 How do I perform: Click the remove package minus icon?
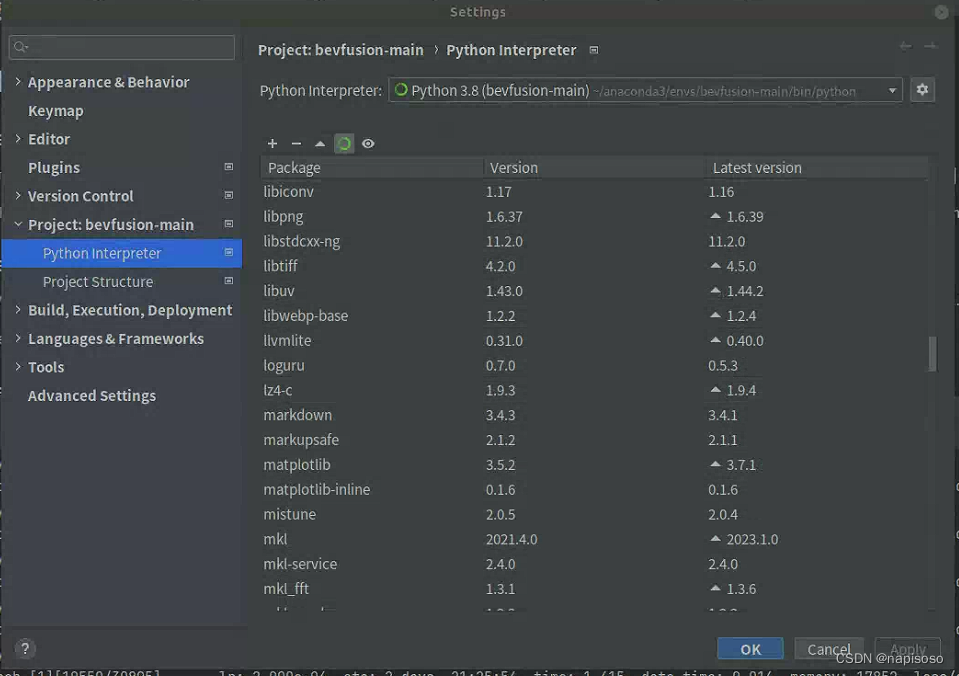296,144
